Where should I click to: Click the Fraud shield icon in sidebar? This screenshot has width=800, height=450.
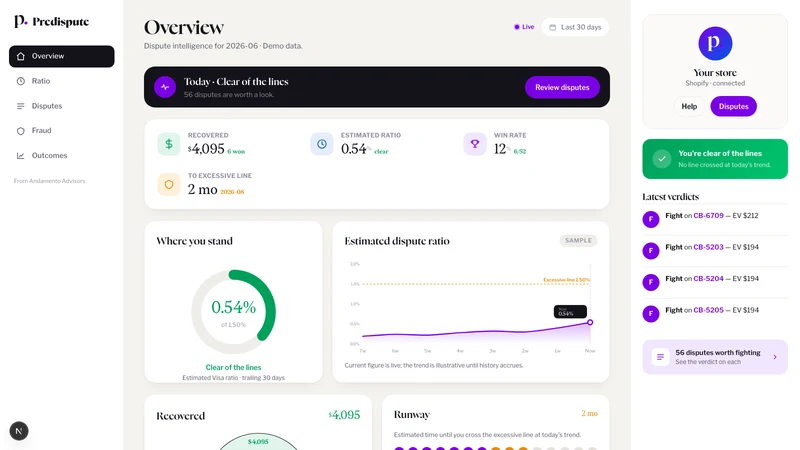pyautogui.click(x=20, y=131)
